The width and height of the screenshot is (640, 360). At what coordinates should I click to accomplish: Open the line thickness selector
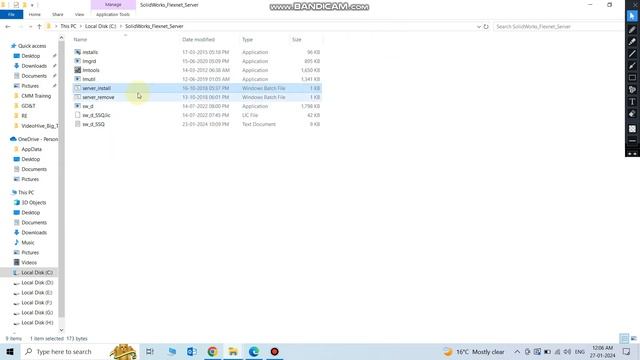(632, 141)
